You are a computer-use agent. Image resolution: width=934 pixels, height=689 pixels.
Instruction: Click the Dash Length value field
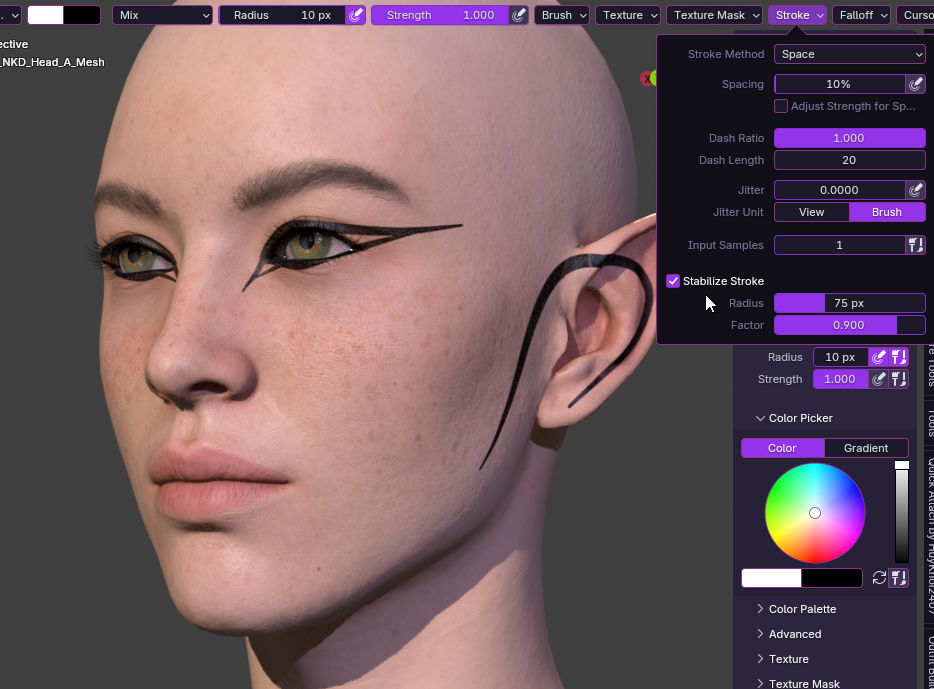click(x=849, y=160)
